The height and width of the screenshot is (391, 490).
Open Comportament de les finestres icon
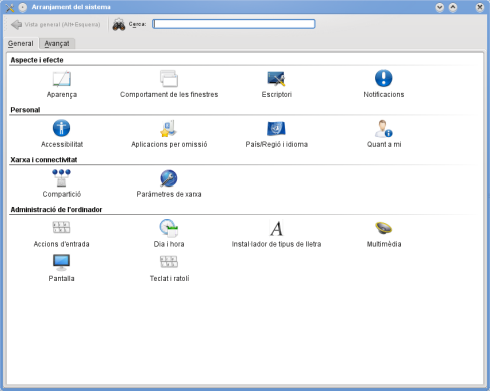click(169, 79)
